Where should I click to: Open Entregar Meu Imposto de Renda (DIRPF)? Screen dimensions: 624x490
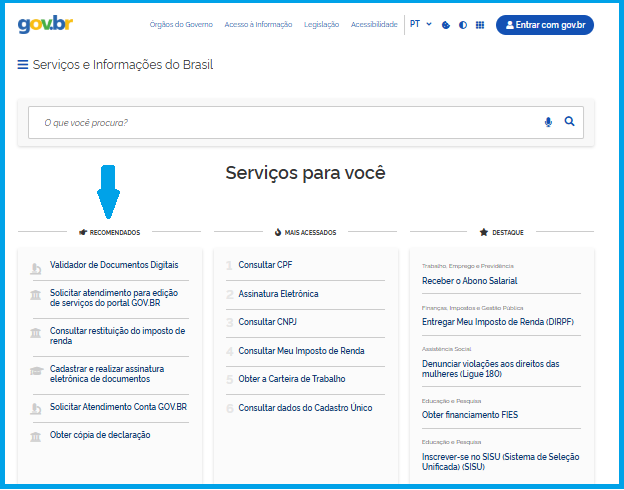click(x=498, y=322)
